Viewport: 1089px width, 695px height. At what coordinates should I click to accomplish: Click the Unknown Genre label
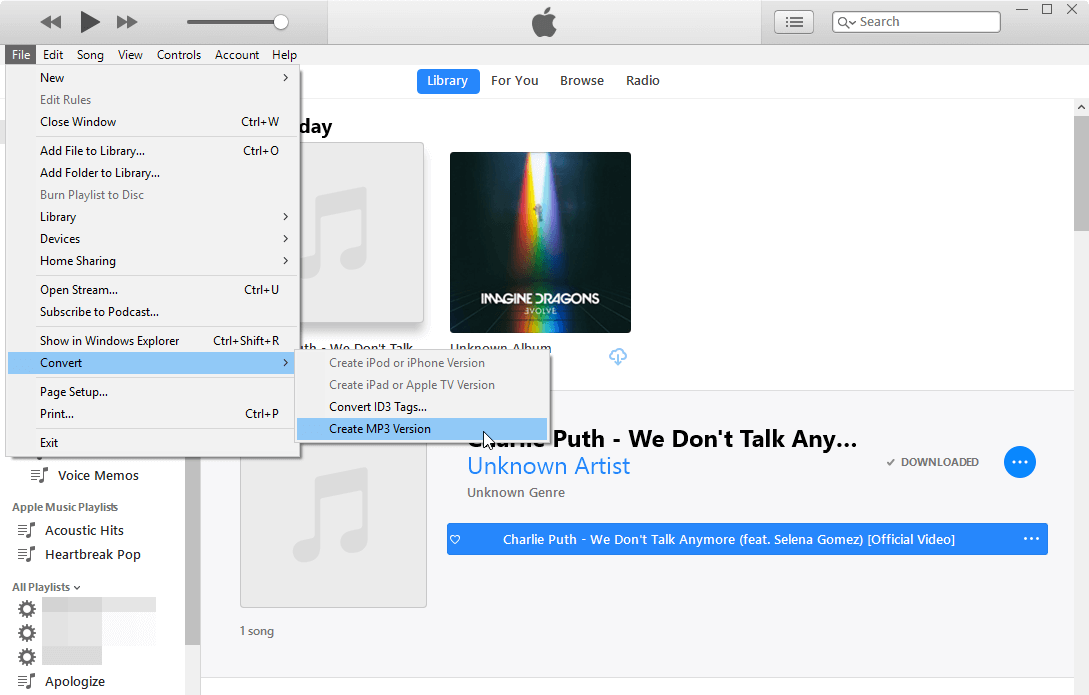point(516,493)
